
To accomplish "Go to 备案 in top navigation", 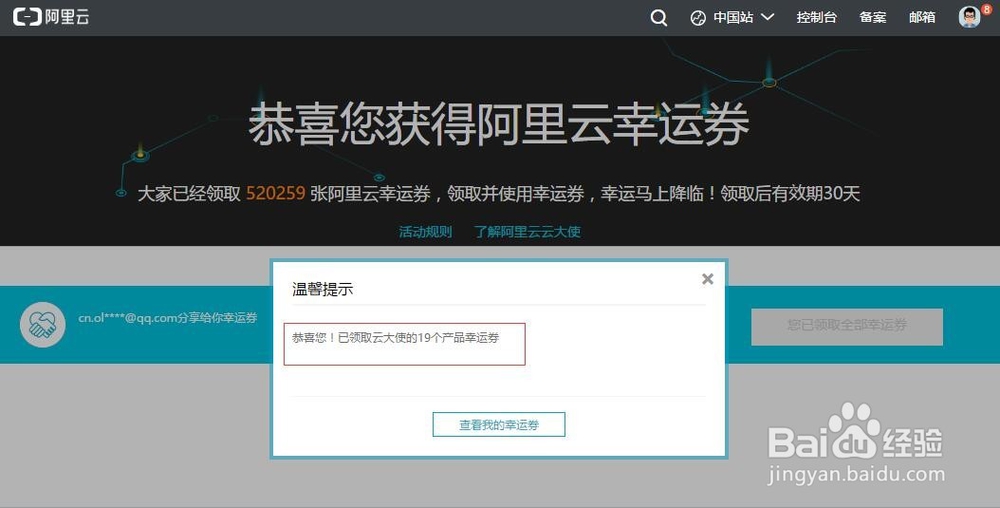I will [872, 17].
